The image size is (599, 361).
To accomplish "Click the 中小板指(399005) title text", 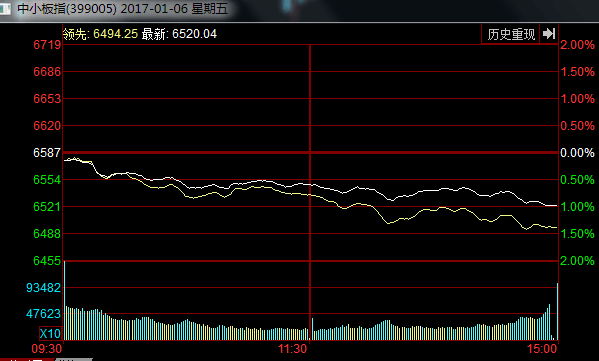I will pos(67,9).
